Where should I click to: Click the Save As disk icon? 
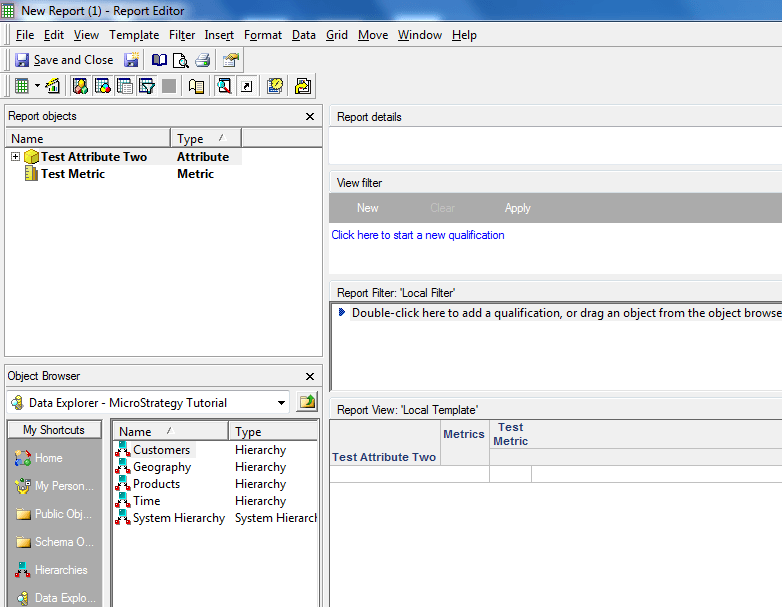pyautogui.click(x=131, y=60)
